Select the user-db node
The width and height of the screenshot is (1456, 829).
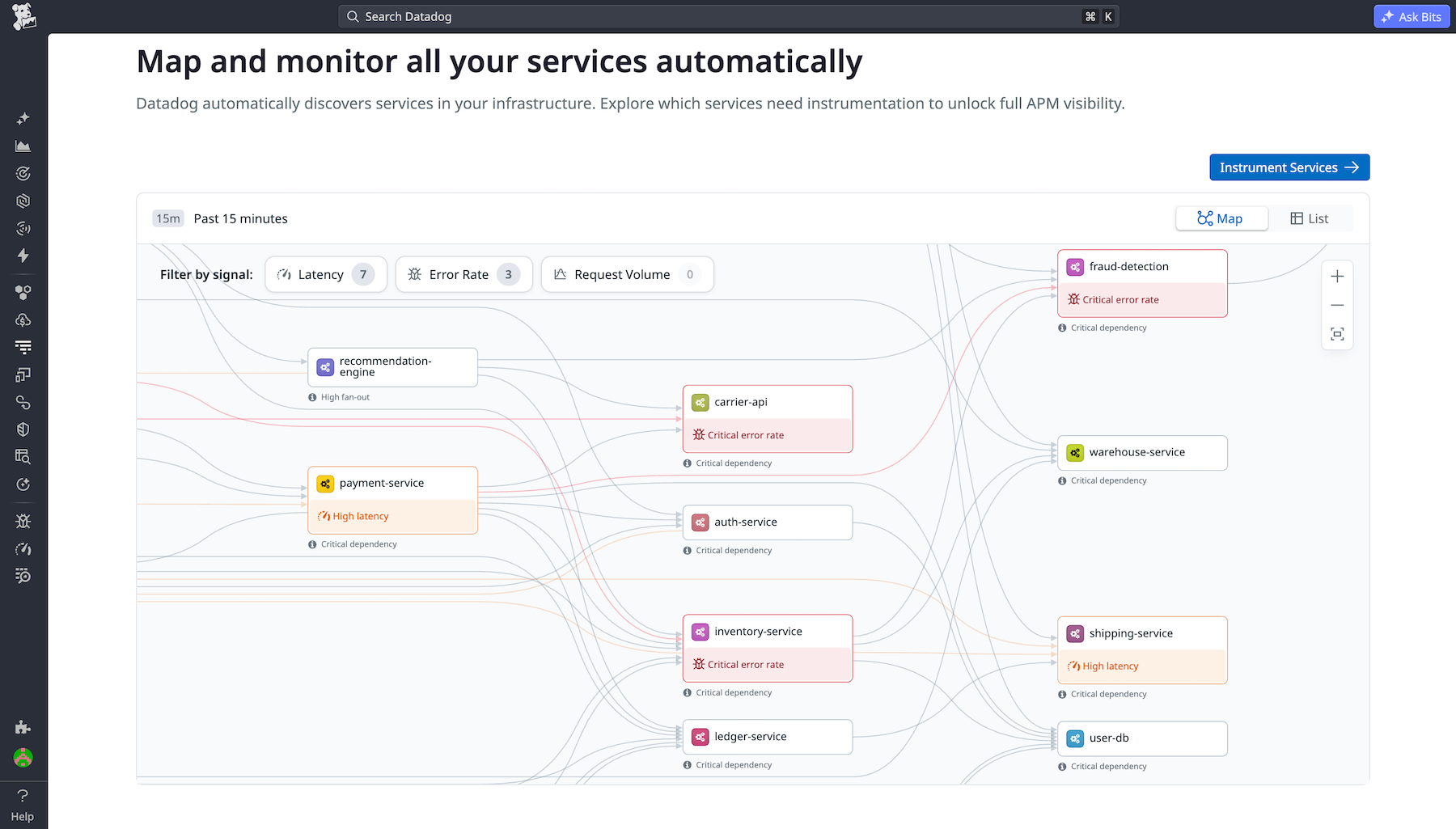(x=1142, y=738)
